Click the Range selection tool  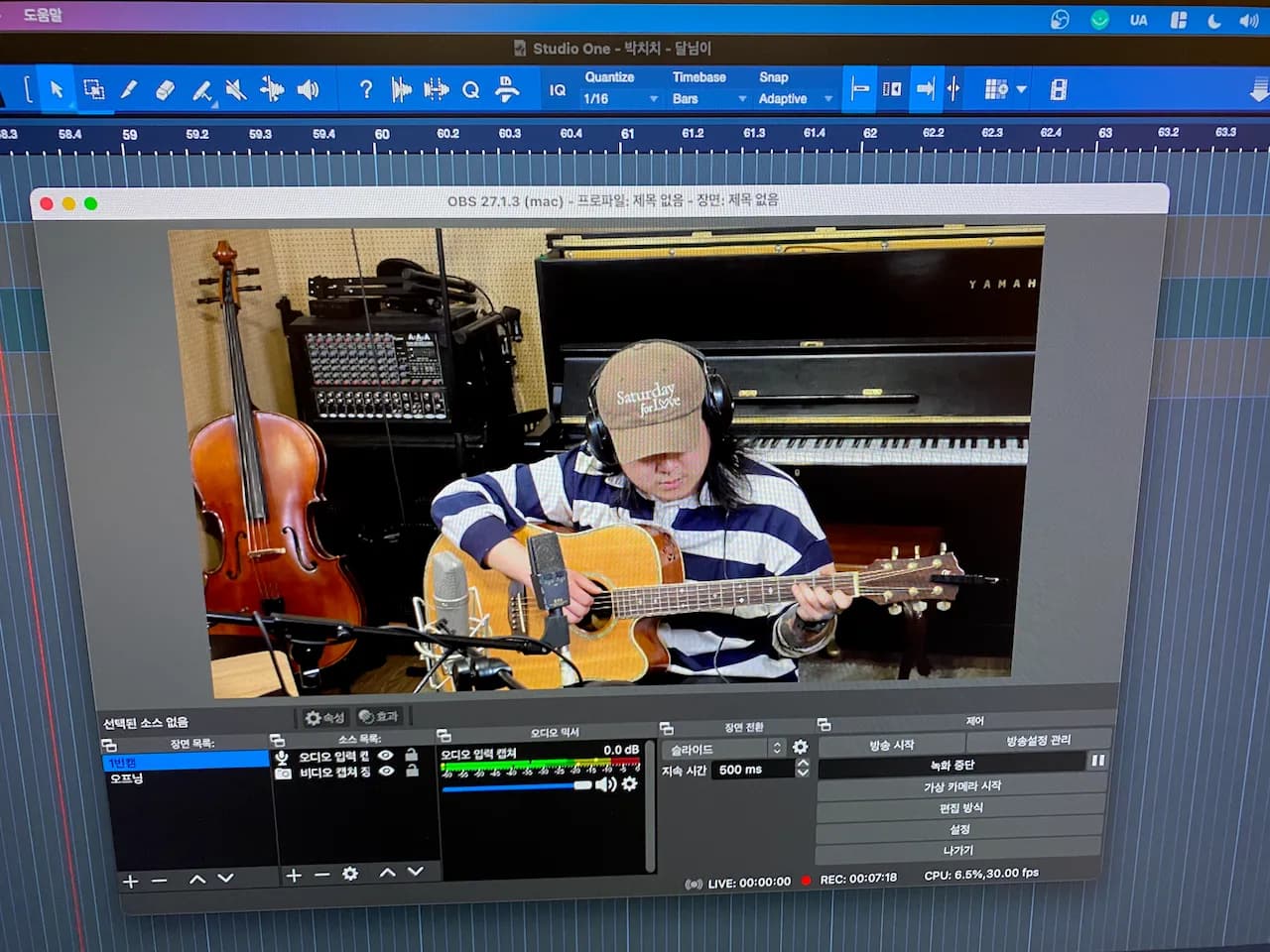coord(93,89)
